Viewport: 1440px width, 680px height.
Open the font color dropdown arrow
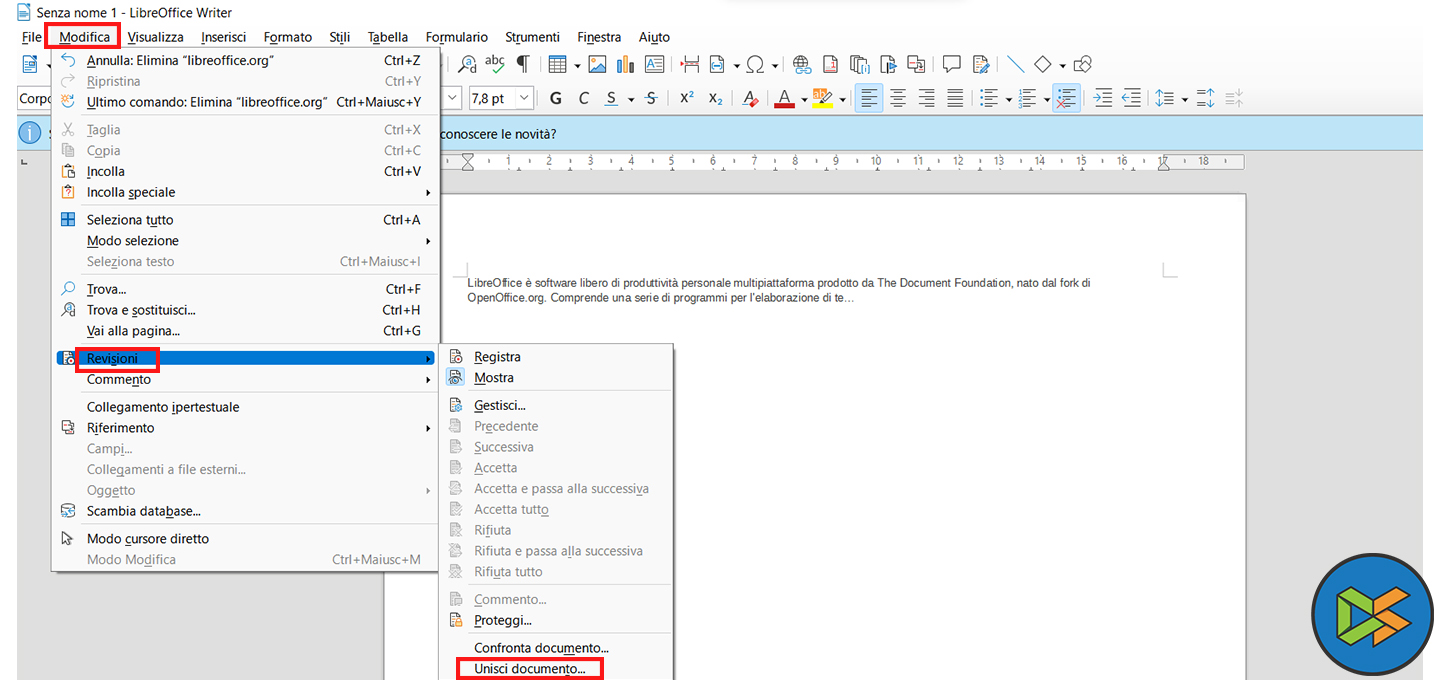803,99
